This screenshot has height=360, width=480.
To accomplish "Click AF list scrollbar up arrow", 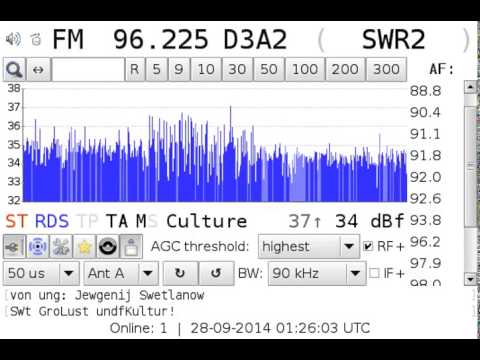I will [470, 87].
